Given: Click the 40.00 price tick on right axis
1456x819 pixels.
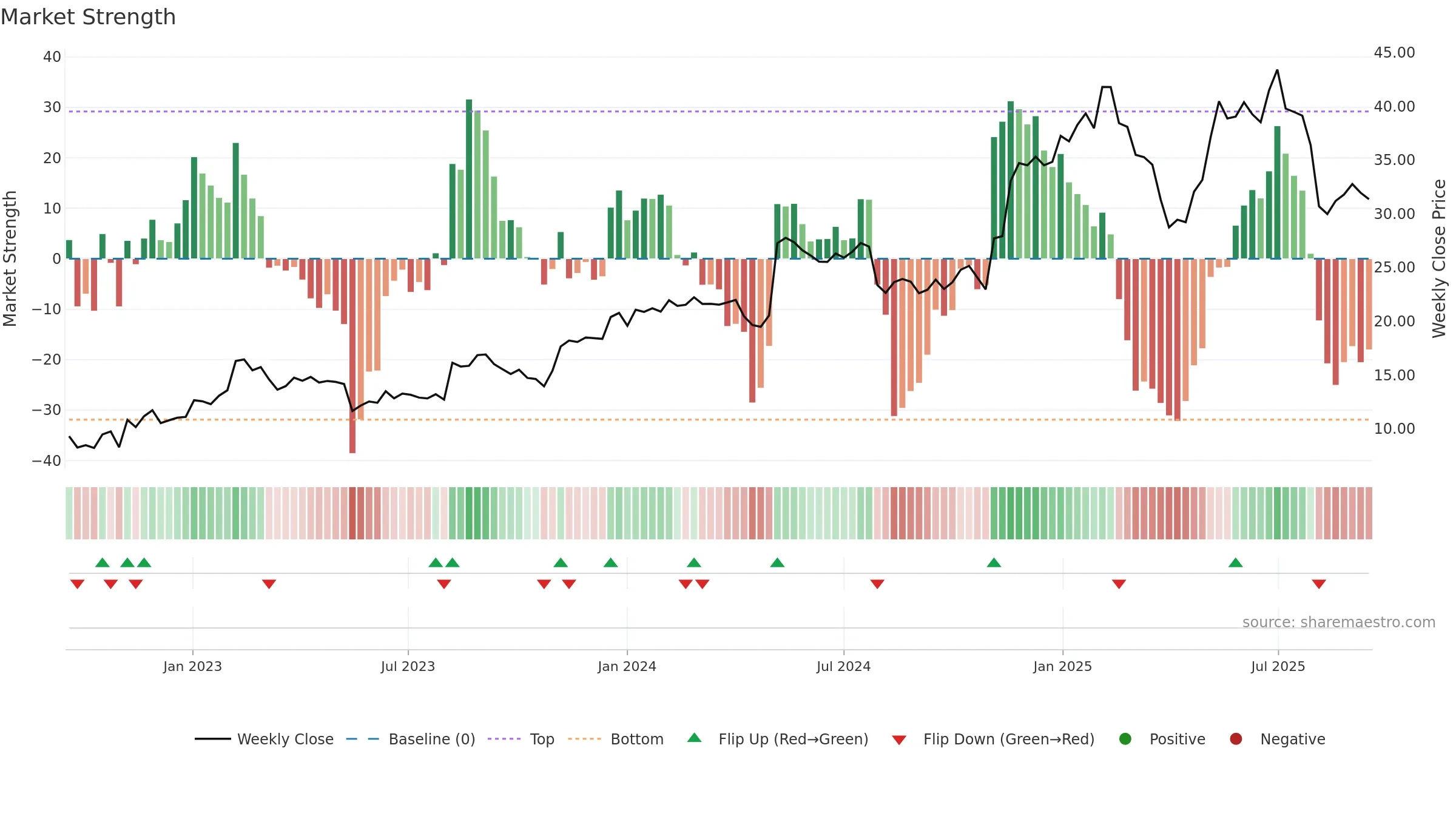Looking at the screenshot, I should point(1394,106).
